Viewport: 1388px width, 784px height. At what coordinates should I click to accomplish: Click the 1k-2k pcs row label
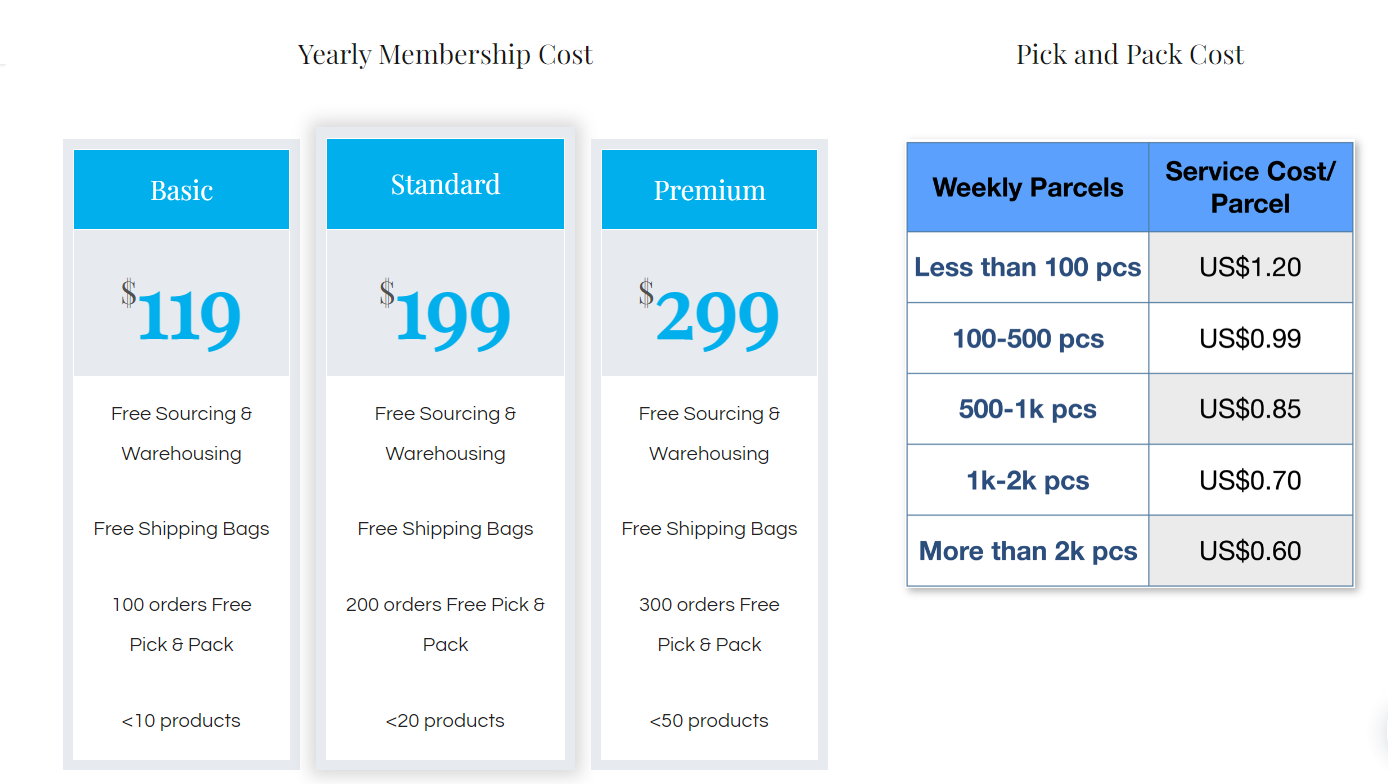point(1028,480)
